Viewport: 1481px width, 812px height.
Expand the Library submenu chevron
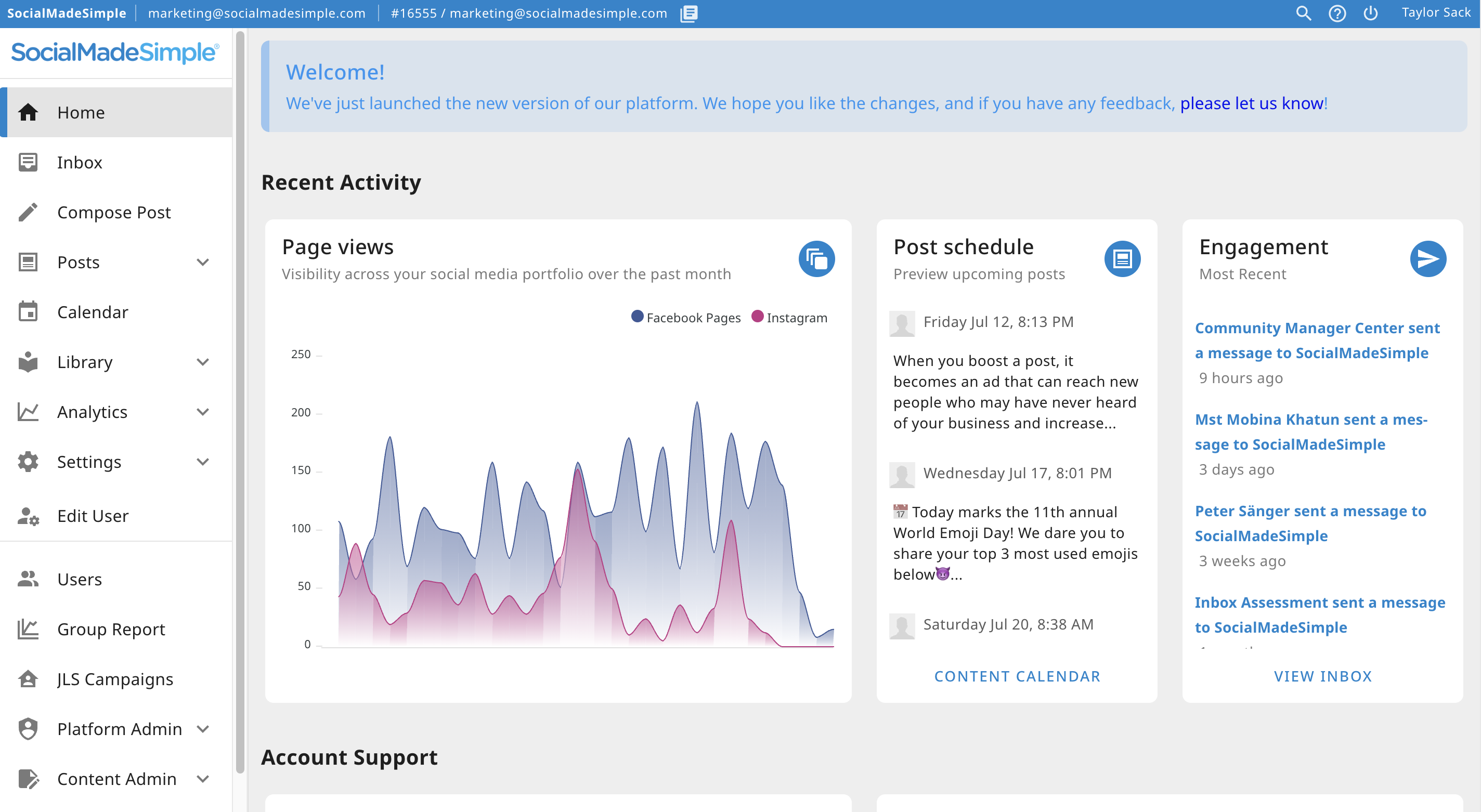pos(202,362)
